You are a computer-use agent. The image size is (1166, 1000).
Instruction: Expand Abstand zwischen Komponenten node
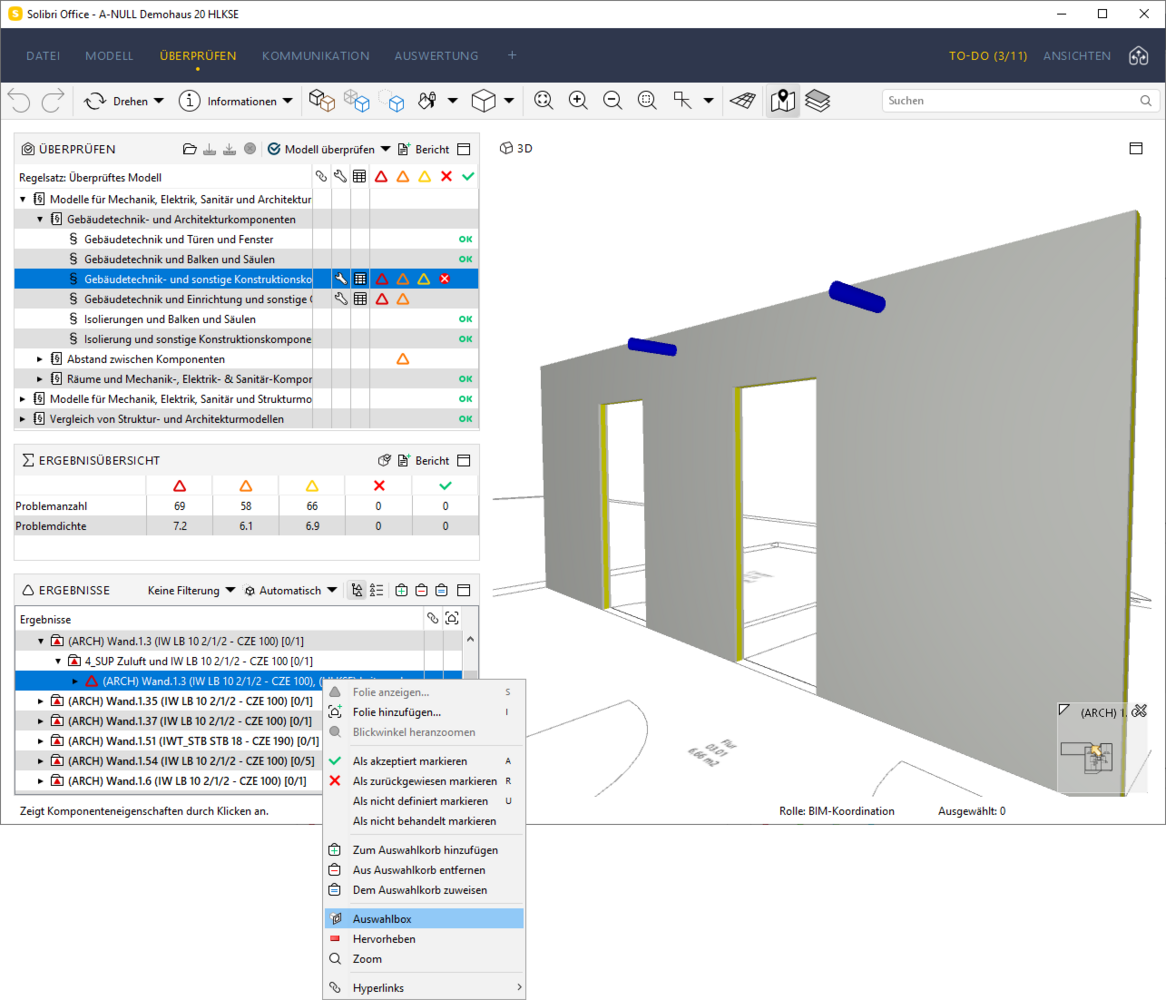40,359
